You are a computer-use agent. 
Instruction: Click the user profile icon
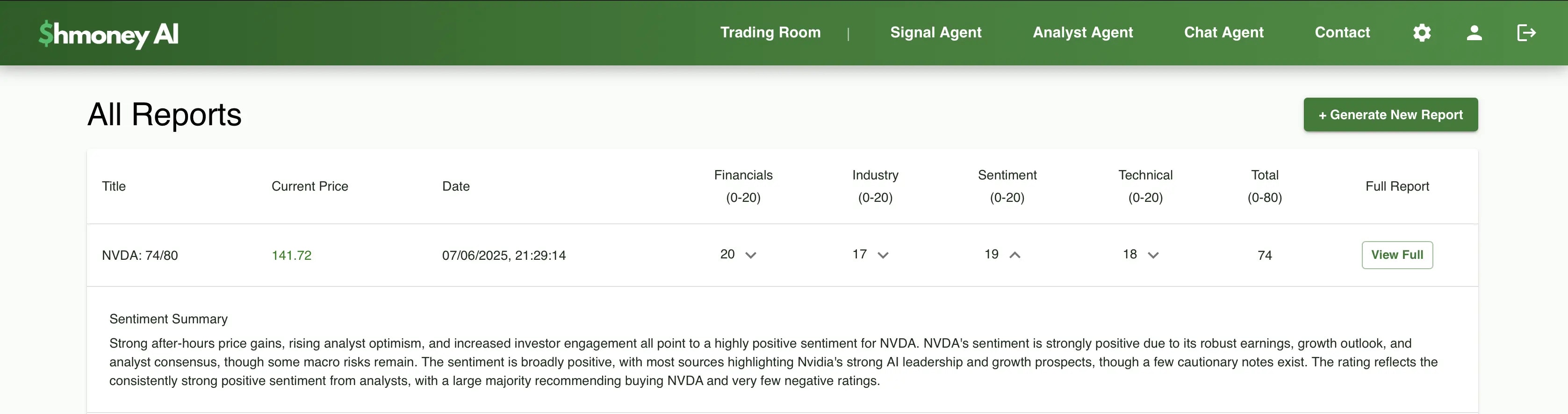pos(1474,33)
